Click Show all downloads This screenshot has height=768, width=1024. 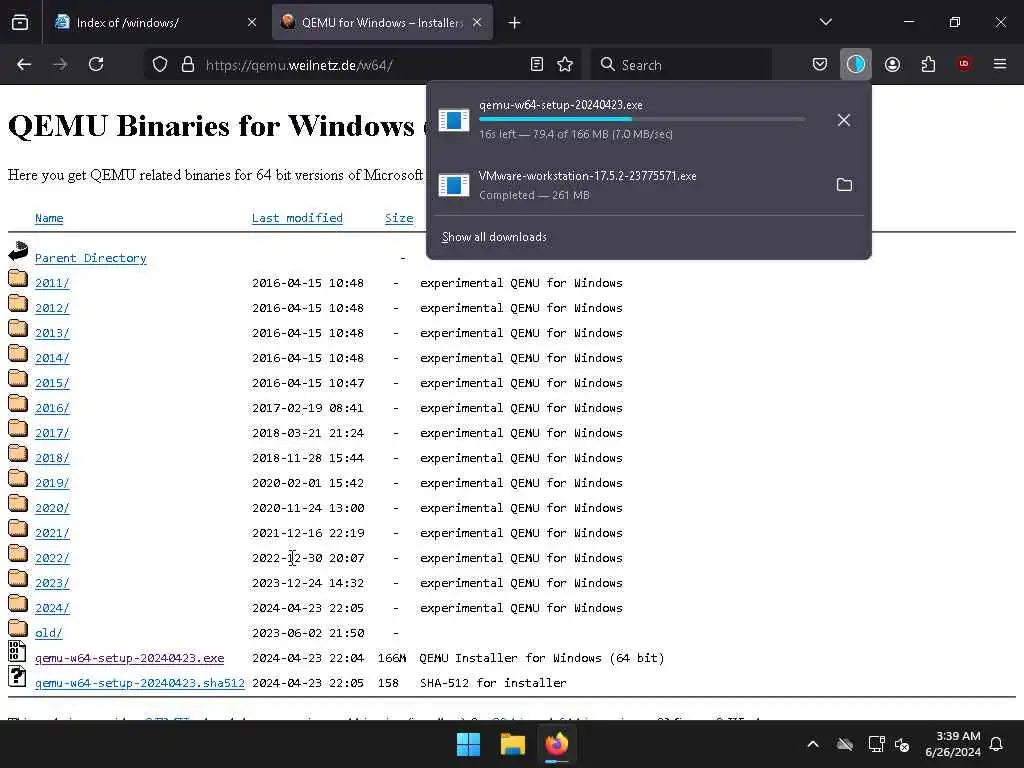click(494, 237)
